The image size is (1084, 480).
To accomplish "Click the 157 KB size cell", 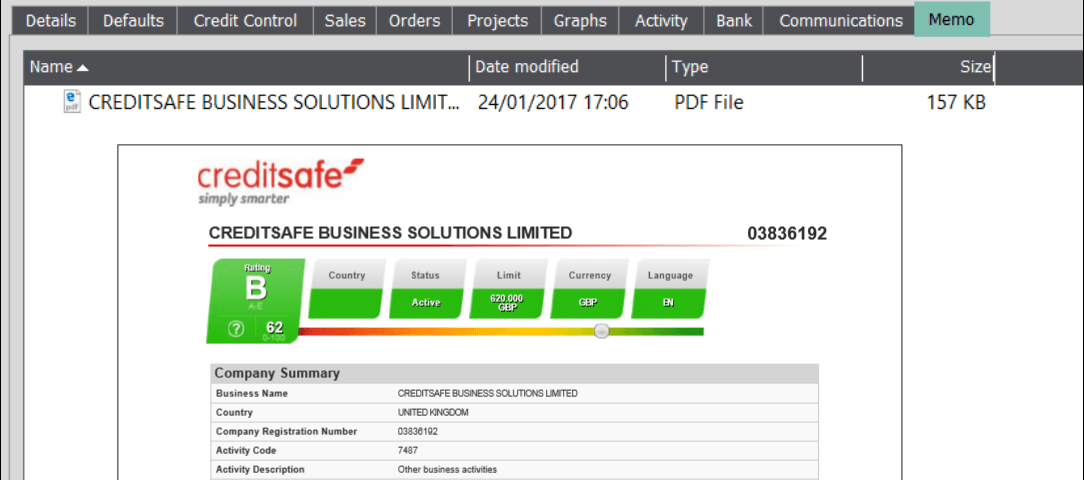I will [x=956, y=103].
